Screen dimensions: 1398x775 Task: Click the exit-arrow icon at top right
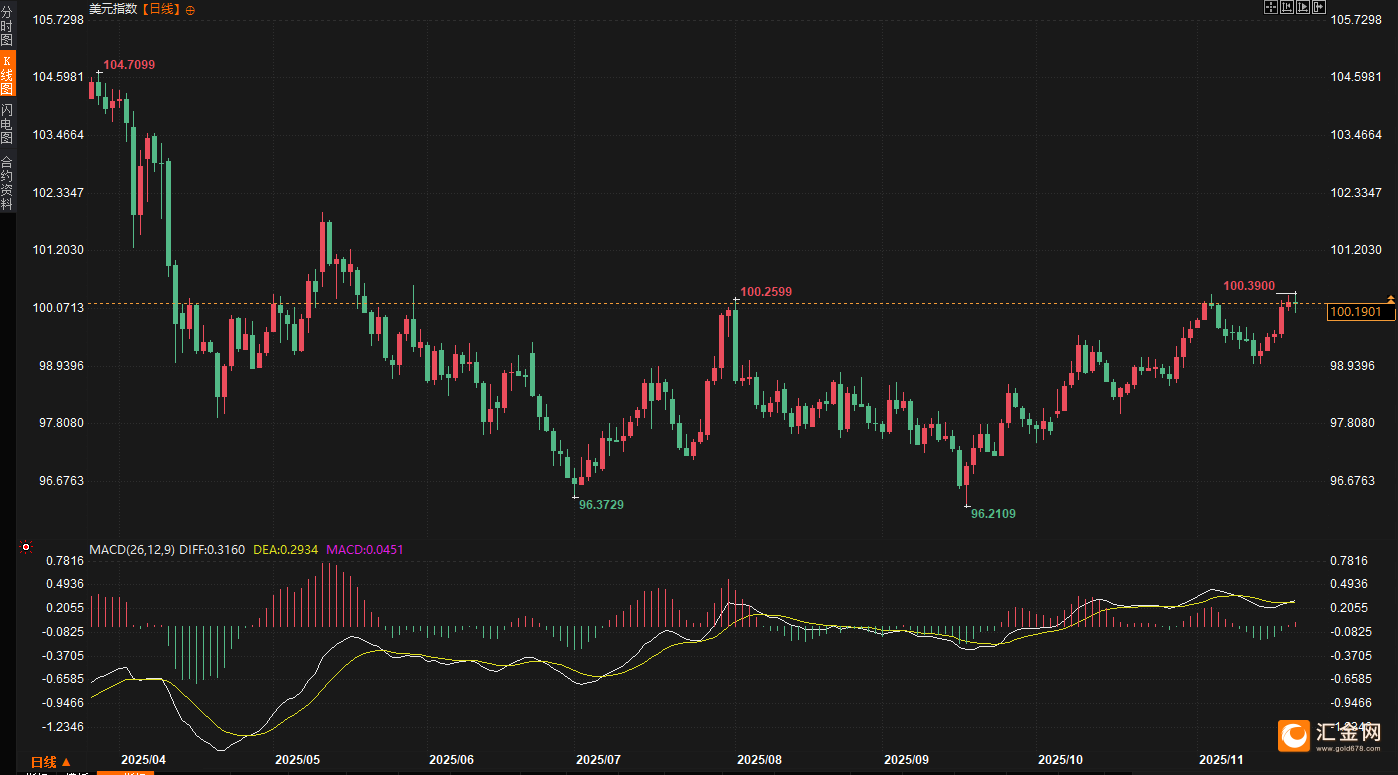(1319, 7)
